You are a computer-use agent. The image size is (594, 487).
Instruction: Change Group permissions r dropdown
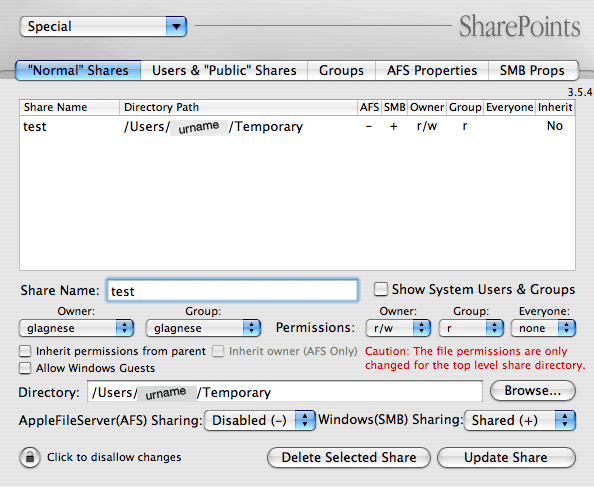click(471, 328)
